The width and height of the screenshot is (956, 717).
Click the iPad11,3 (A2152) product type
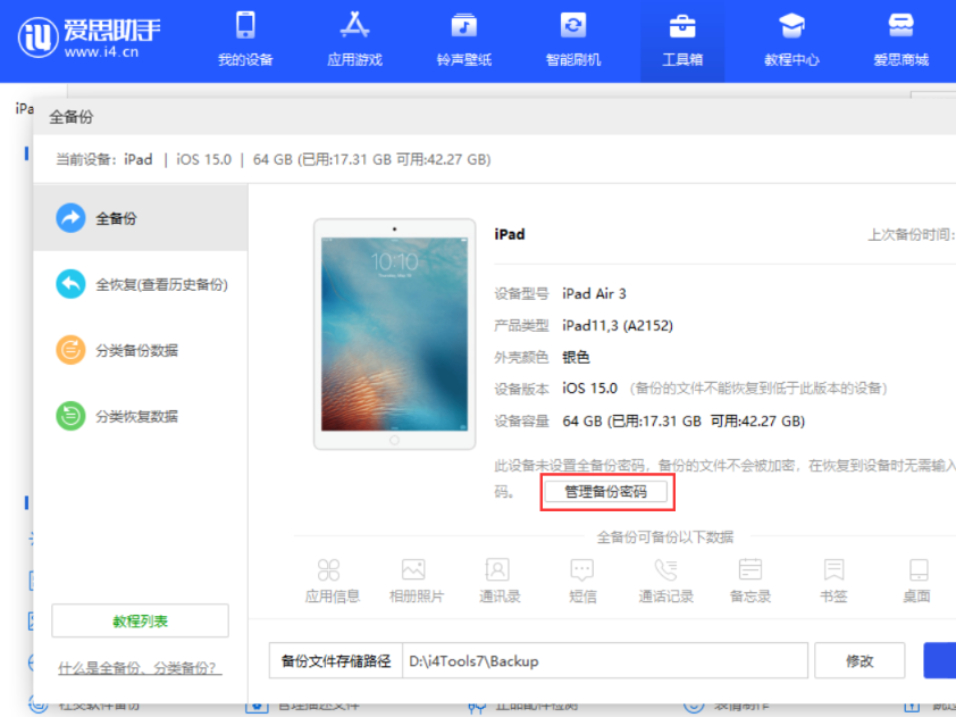tap(617, 326)
